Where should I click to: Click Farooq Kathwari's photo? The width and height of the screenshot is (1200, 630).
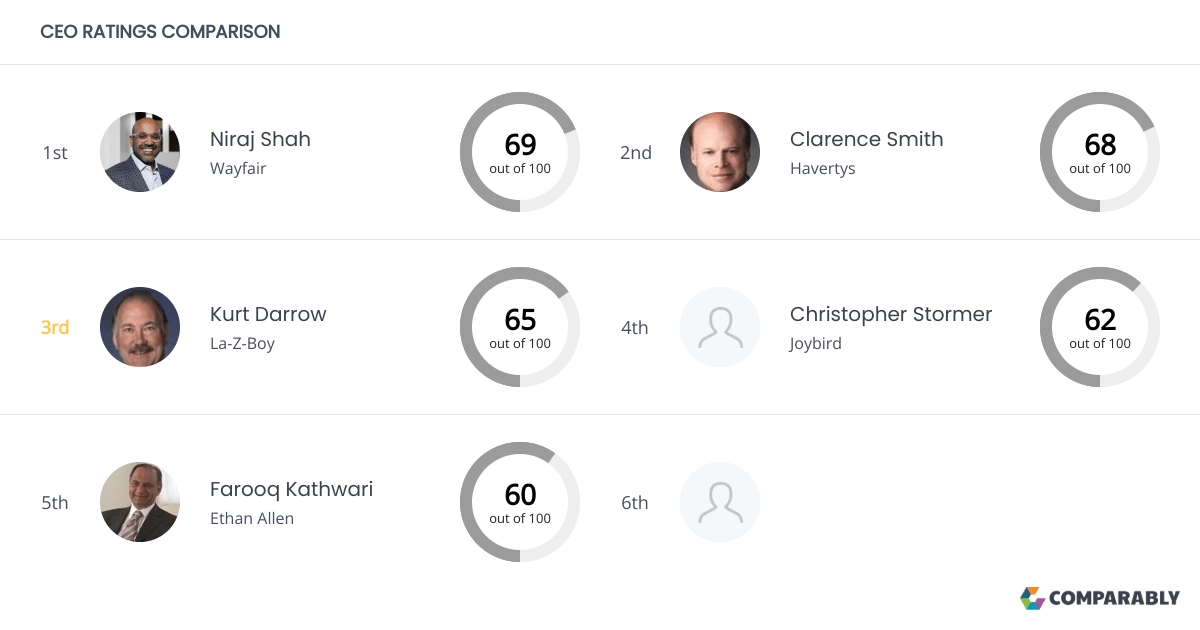pos(140,502)
